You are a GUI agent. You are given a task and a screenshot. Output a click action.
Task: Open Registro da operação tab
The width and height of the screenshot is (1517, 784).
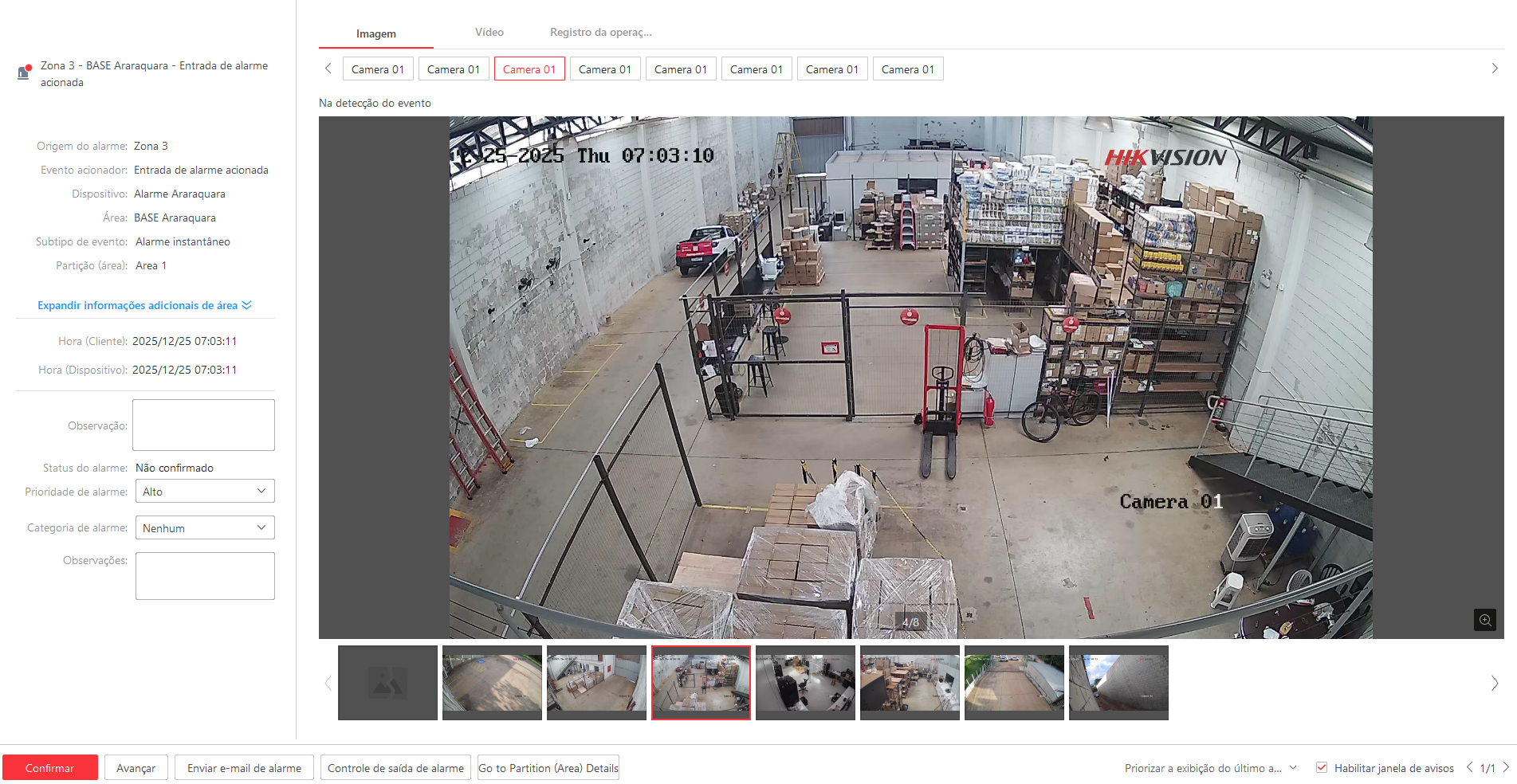601,33
